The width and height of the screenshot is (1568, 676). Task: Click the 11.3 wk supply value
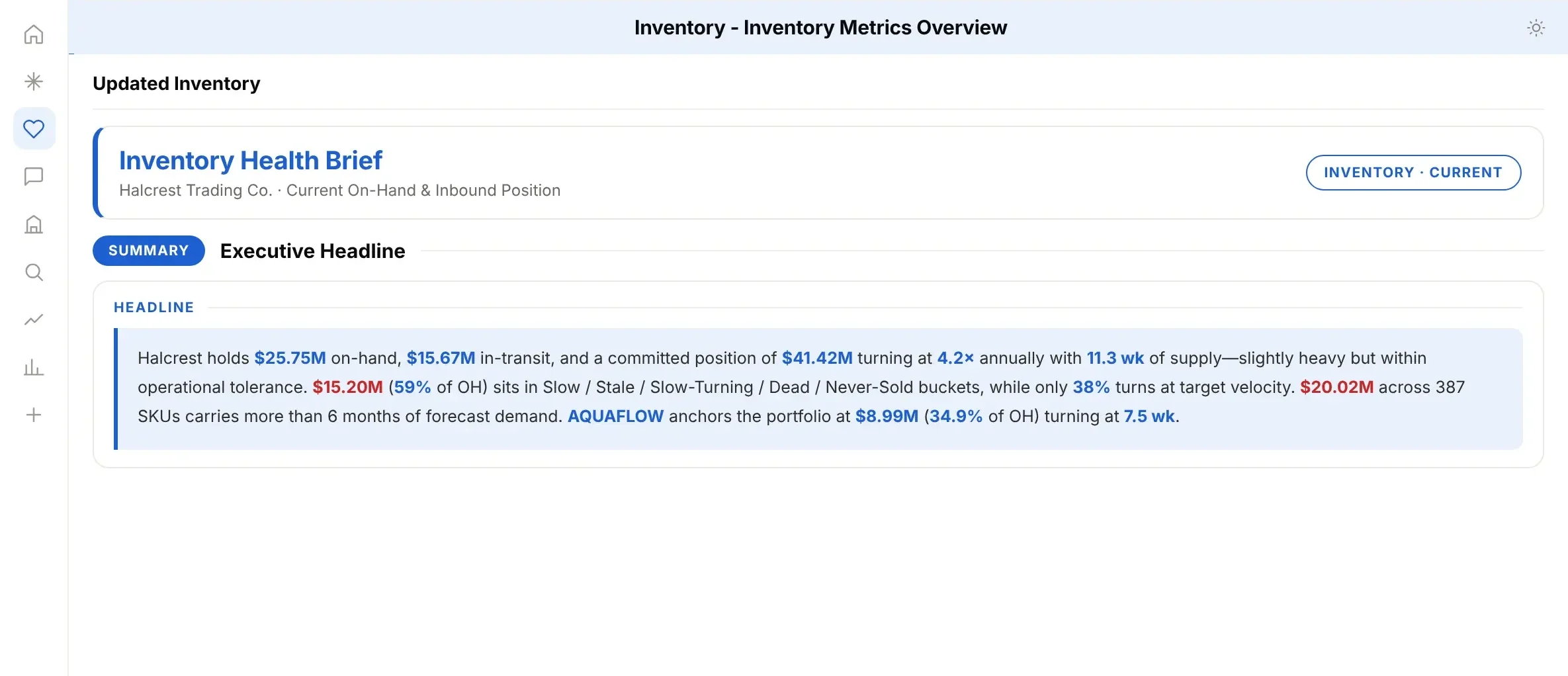click(1115, 358)
